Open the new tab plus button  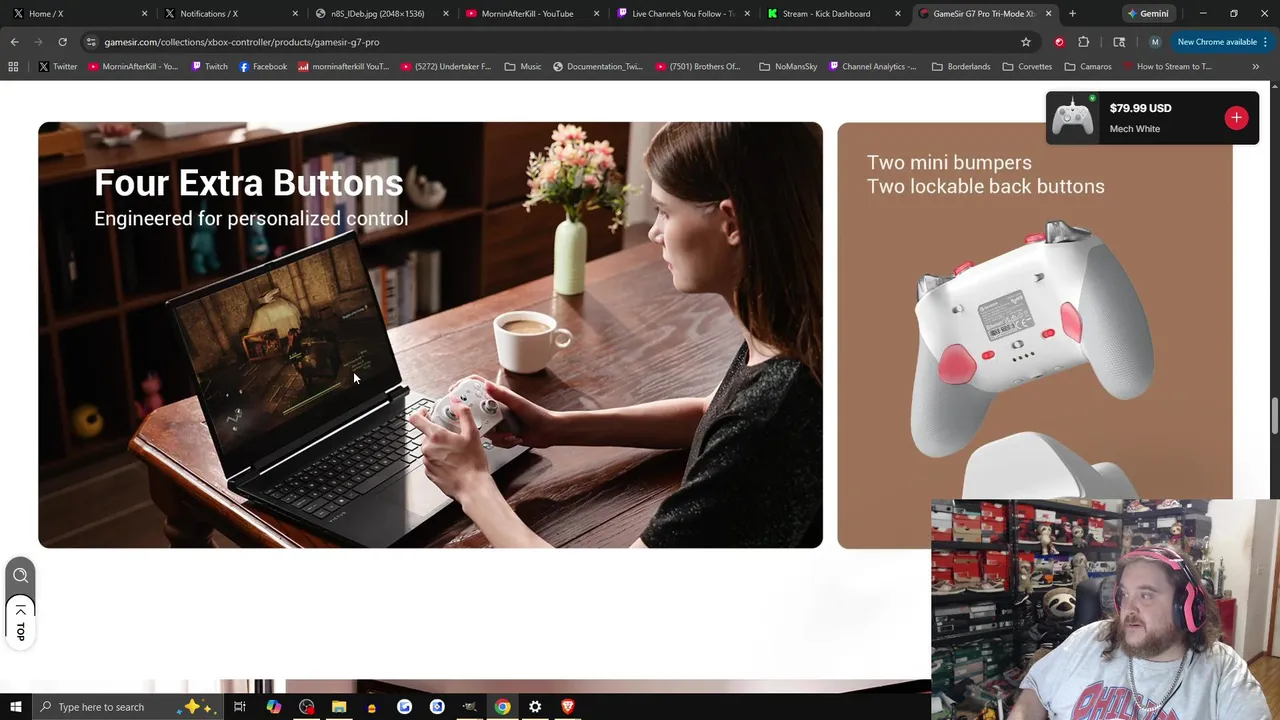[x=1072, y=14]
